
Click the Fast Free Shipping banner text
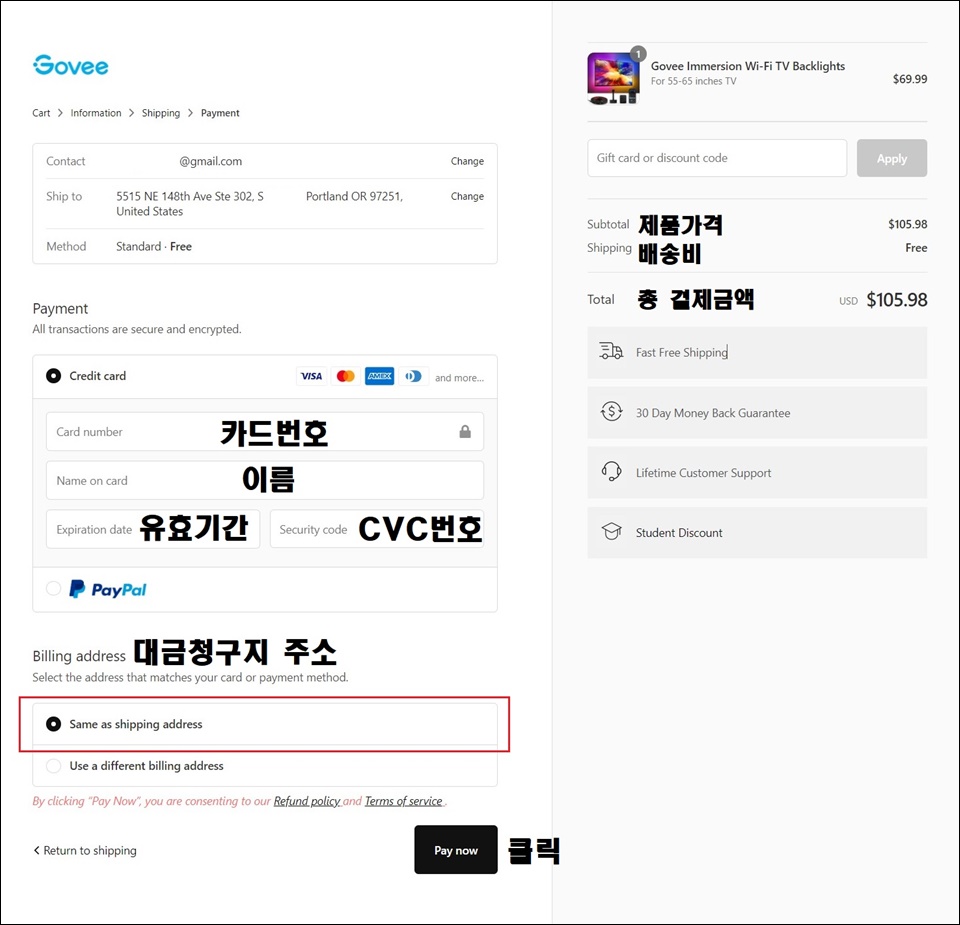681,352
